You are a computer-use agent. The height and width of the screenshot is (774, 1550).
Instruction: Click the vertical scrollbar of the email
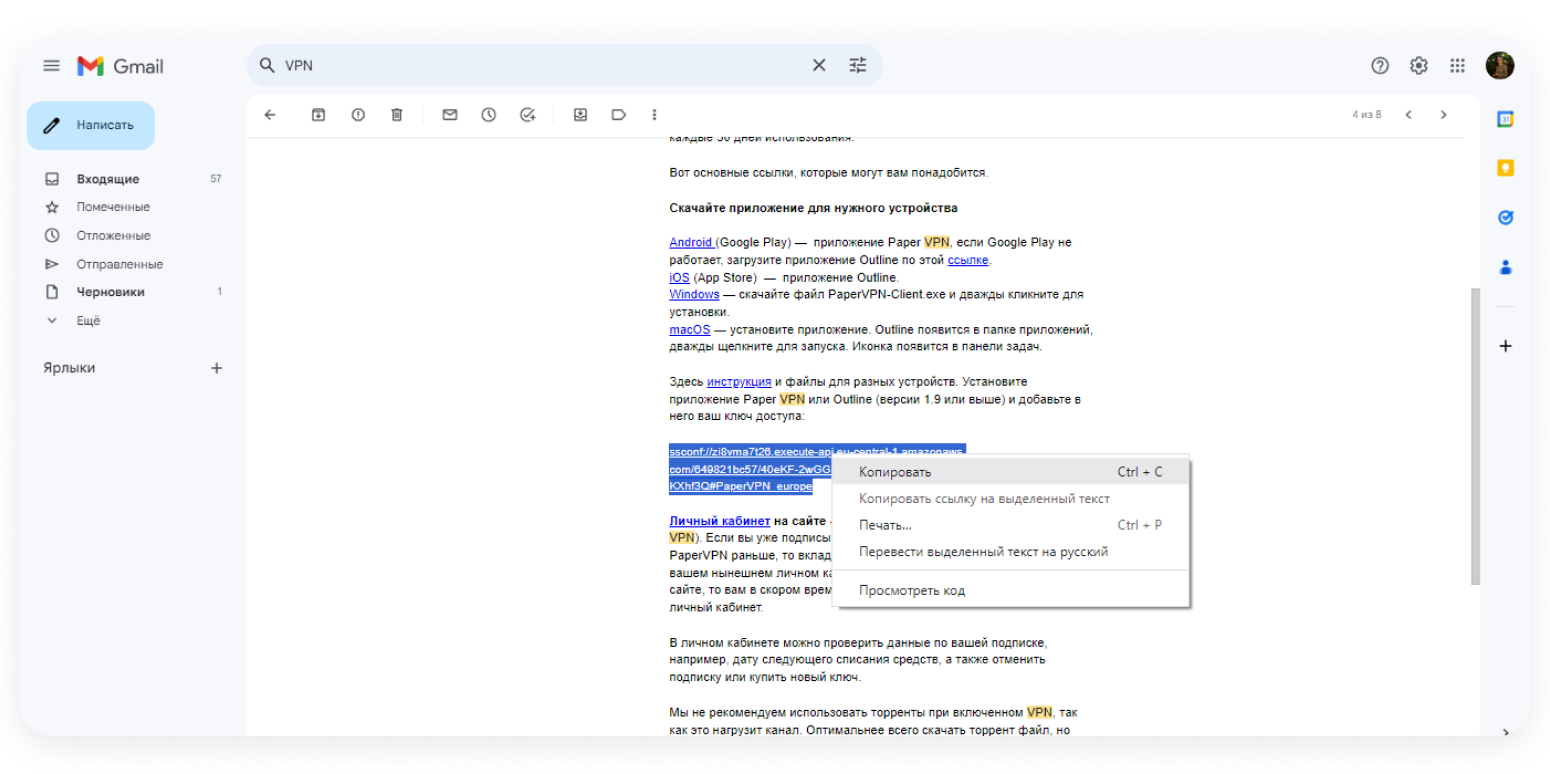tap(1474, 435)
